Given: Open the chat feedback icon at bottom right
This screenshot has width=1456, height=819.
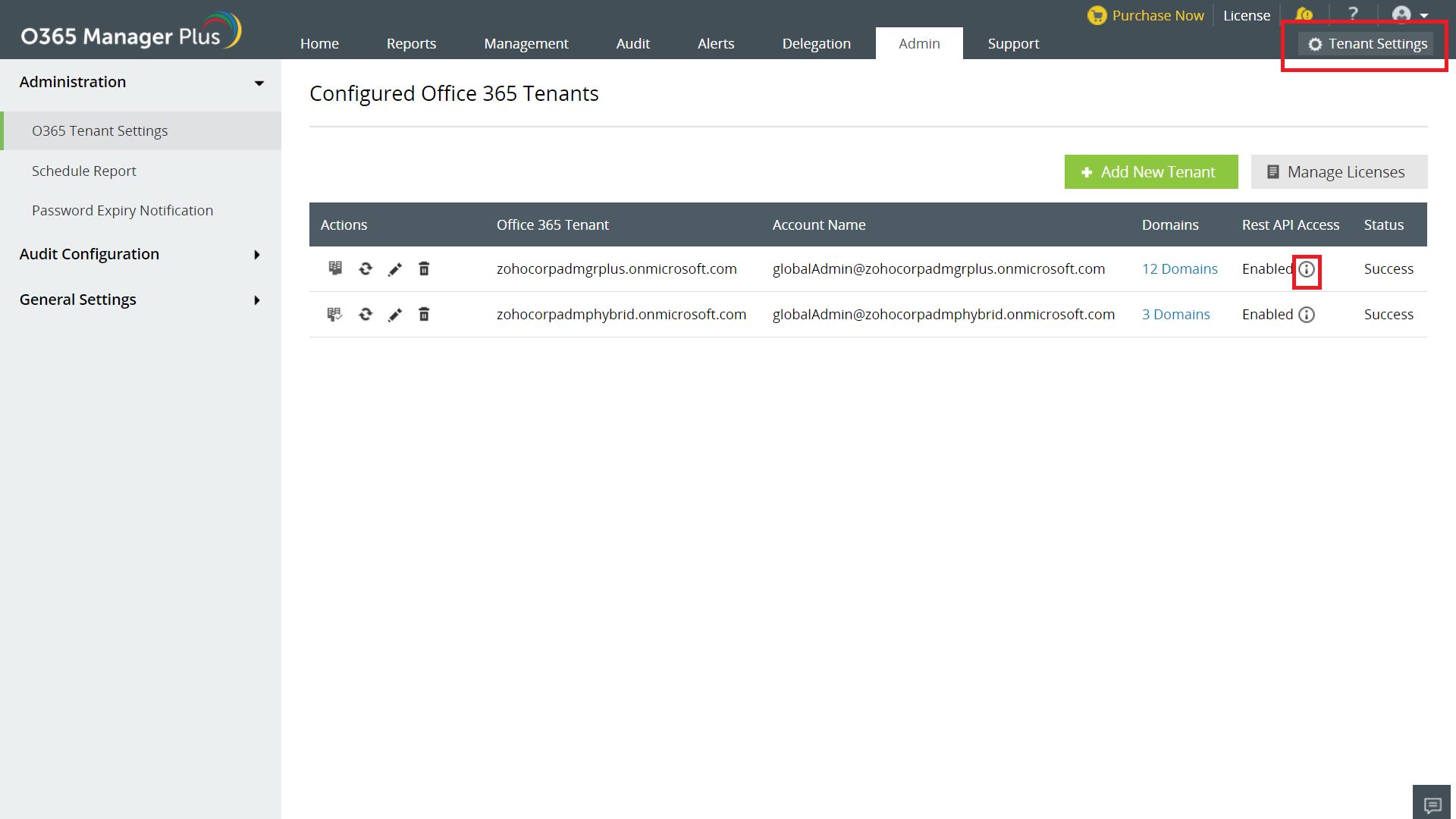Looking at the screenshot, I should 1432,805.
